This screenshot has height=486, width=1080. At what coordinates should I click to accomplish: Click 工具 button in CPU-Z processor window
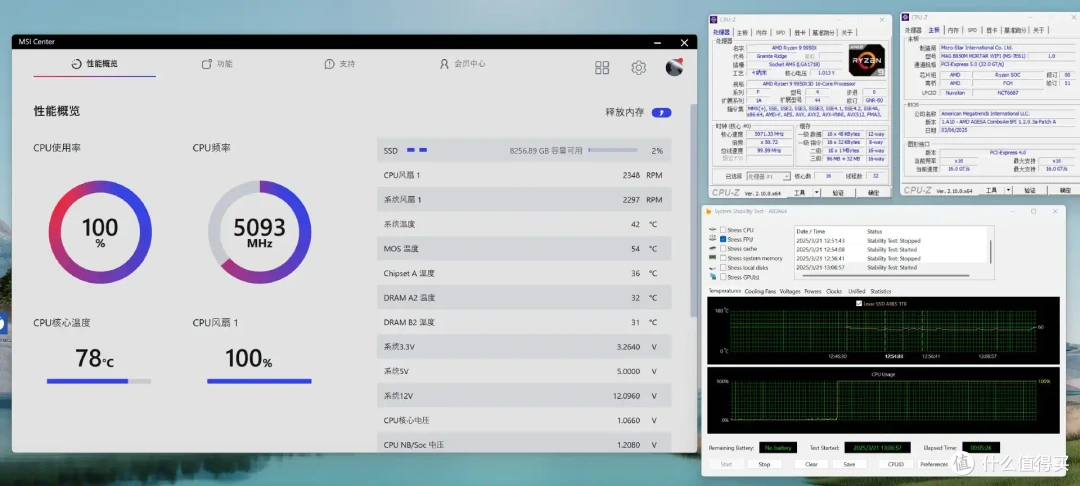pos(799,192)
